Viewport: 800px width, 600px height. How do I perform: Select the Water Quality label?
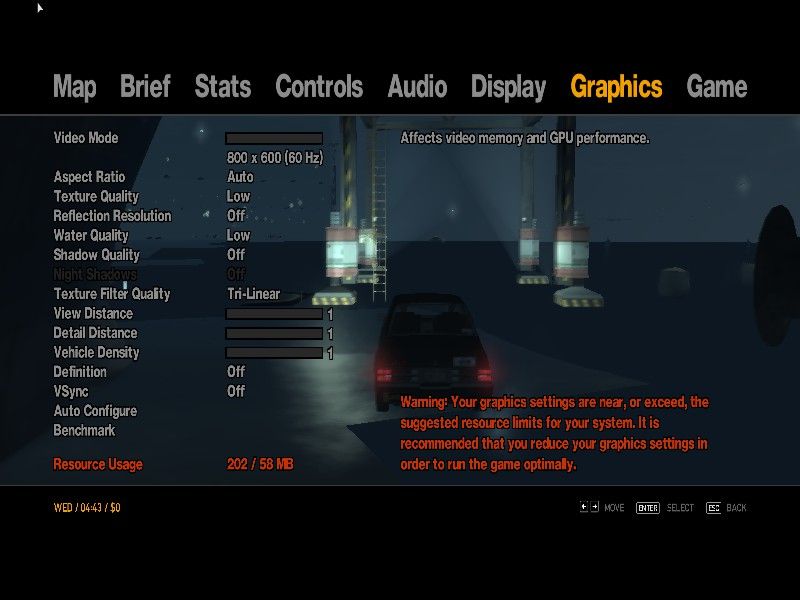(91, 236)
